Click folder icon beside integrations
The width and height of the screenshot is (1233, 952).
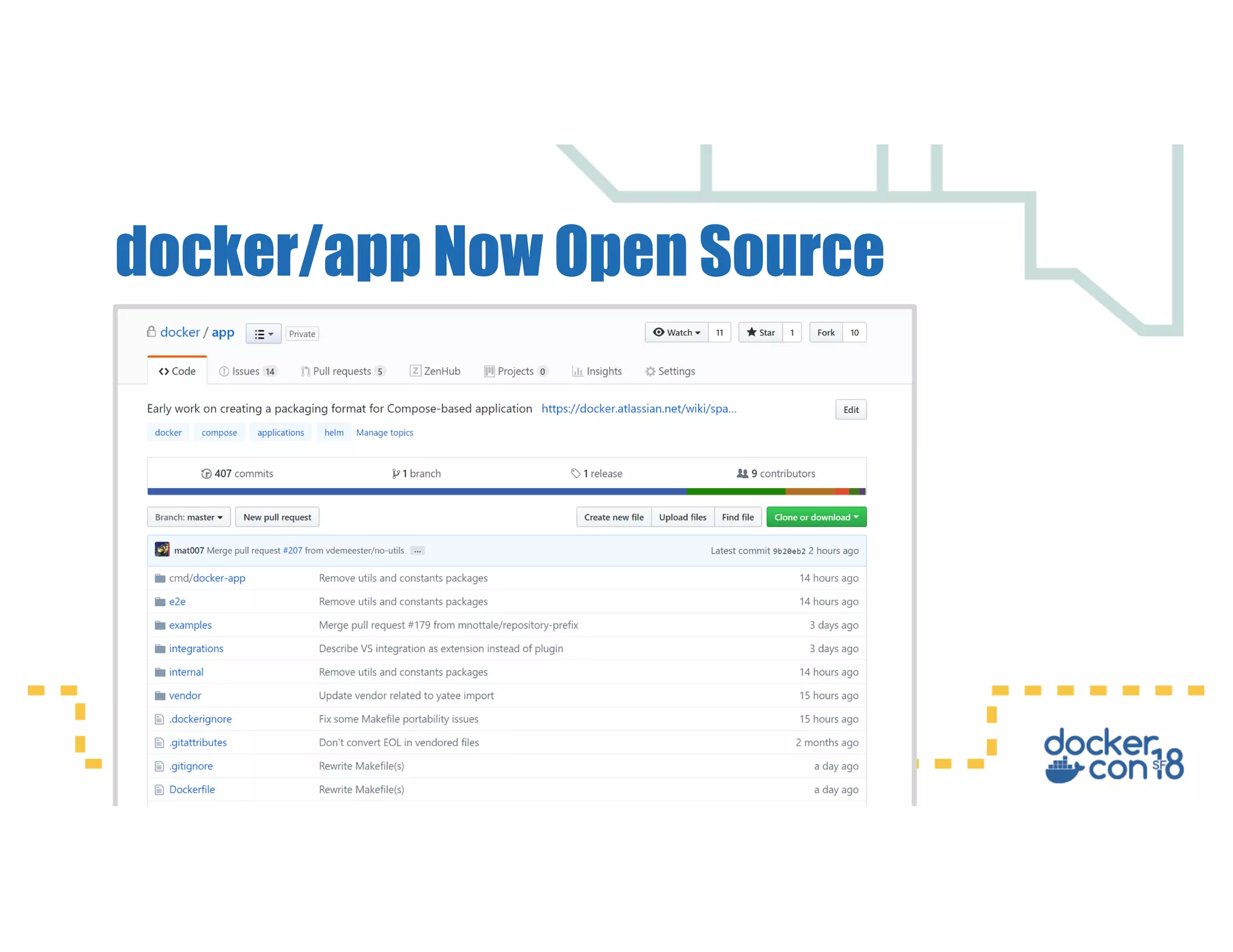point(160,649)
